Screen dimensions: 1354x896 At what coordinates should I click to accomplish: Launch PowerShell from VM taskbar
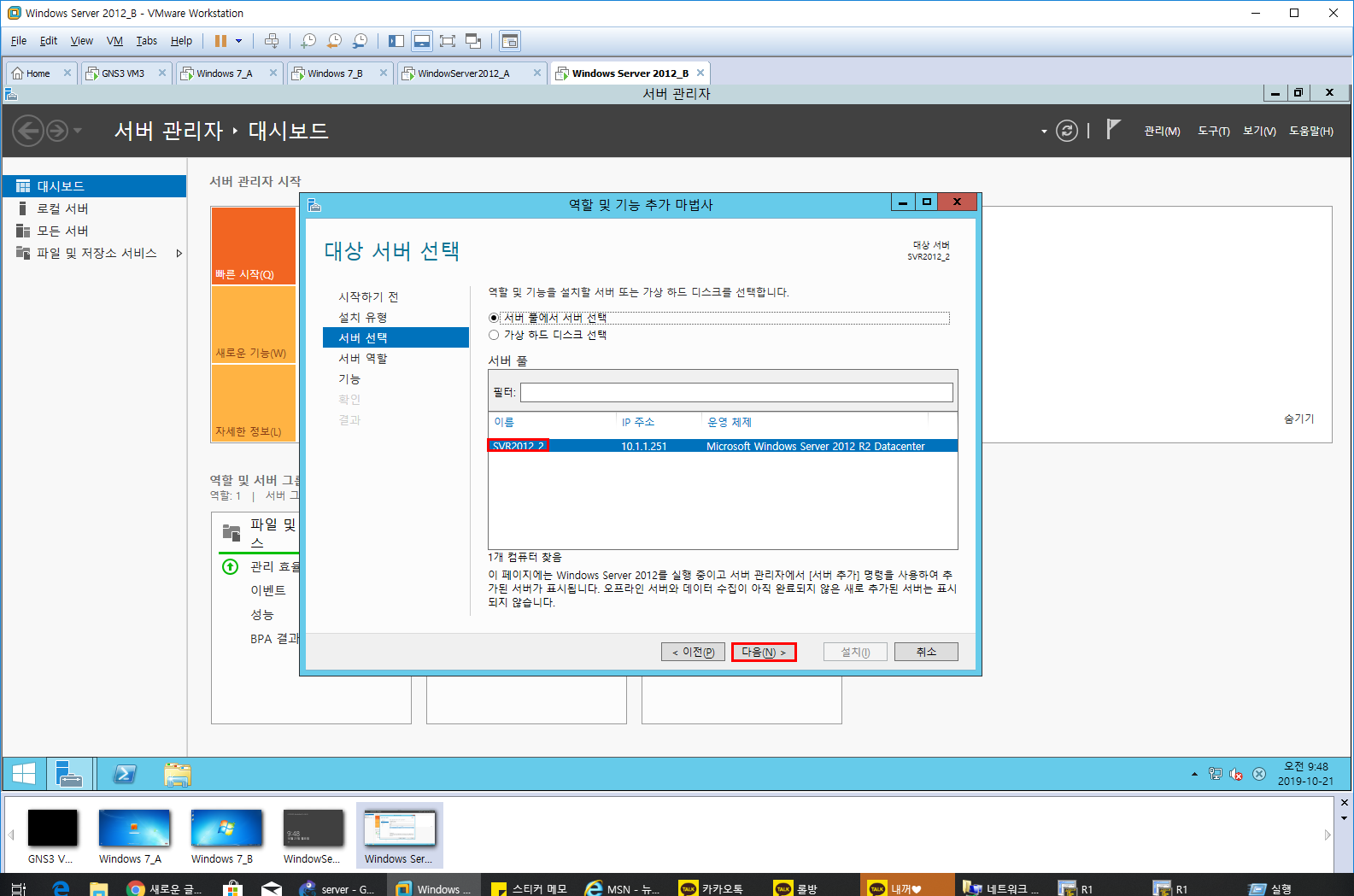(x=125, y=774)
